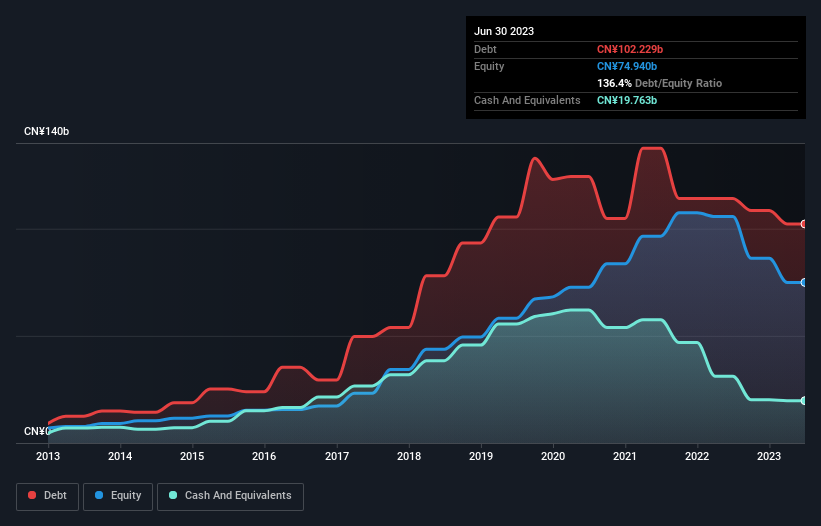Select the blue Equity endpoint marker
Screen dimensions: 821x526
pyautogui.click(x=804, y=283)
